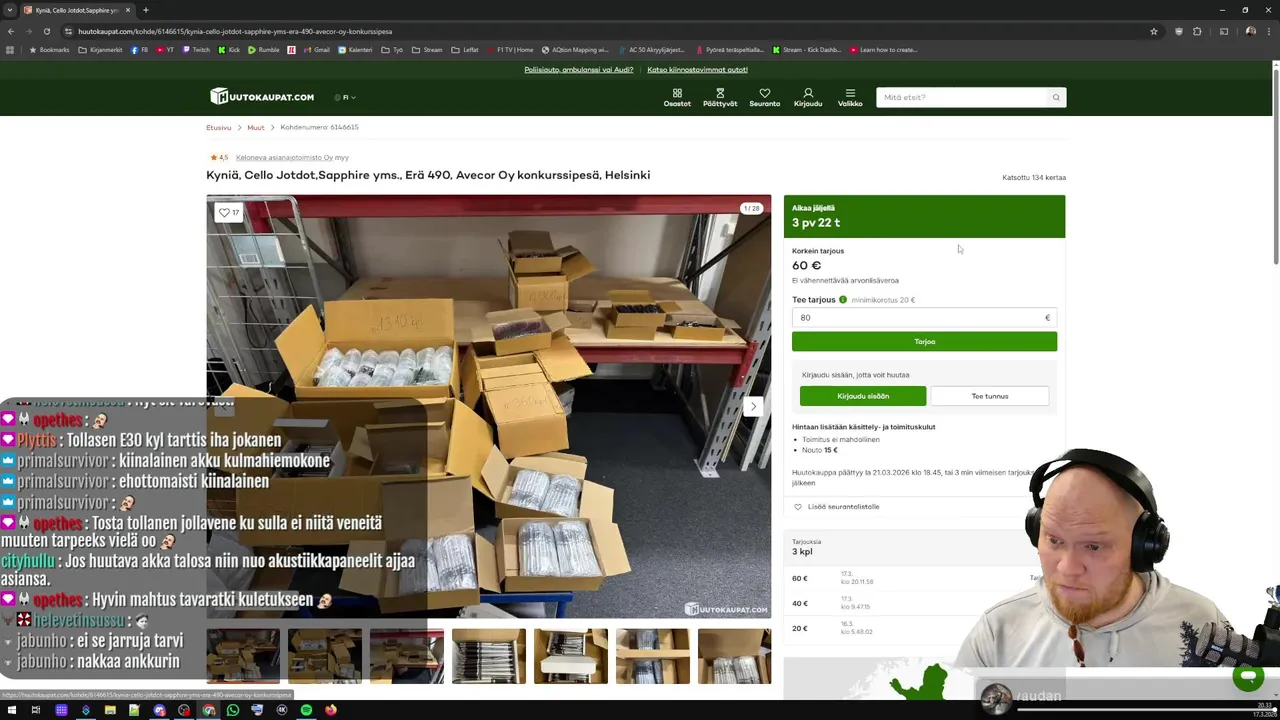
Task: Select the fifth gallery thumbnail with white boxes
Action: click(571, 656)
